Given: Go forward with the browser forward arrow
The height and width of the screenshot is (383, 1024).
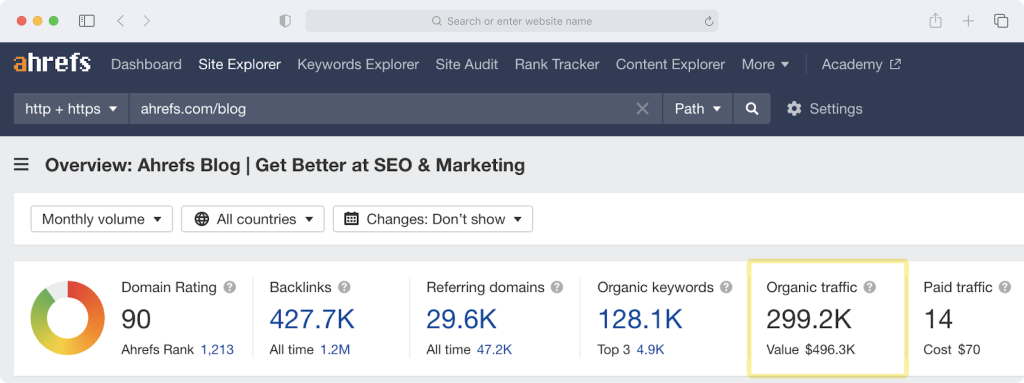Looking at the screenshot, I should tap(146, 21).
